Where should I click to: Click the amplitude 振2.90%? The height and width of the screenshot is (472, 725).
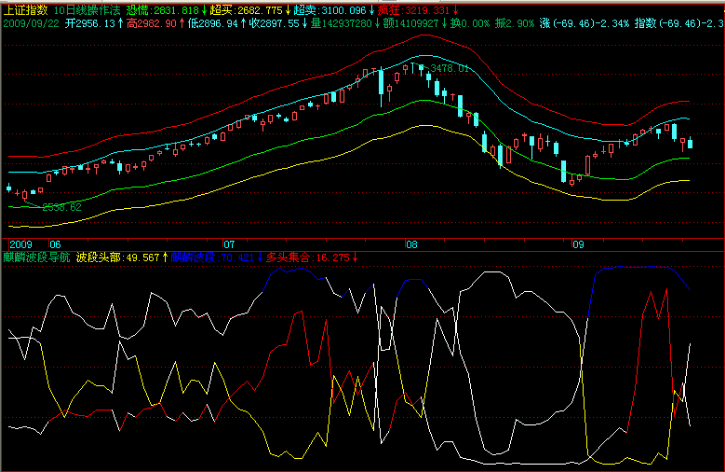tap(514, 23)
